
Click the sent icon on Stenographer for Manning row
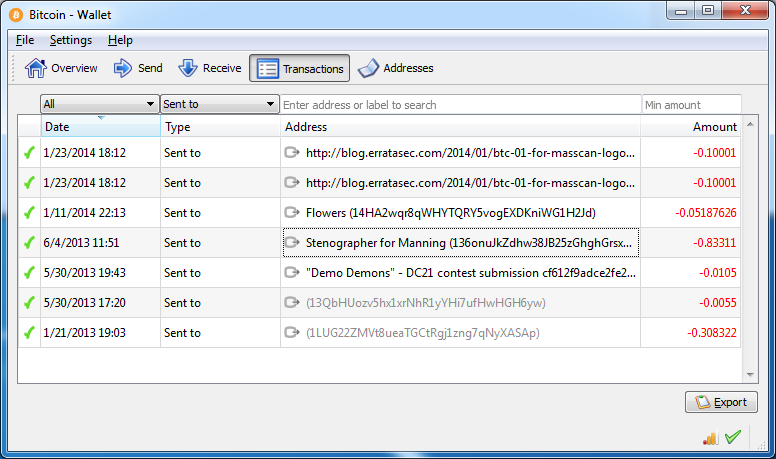(x=292, y=243)
